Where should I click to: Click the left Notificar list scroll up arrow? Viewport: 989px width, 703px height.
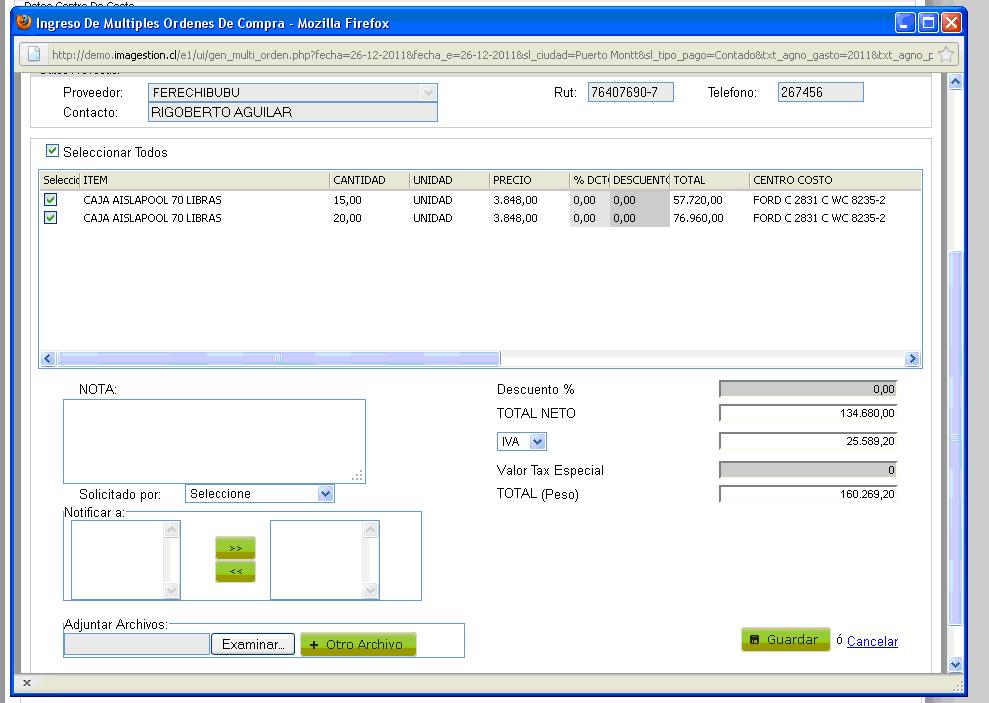pyautogui.click(x=171, y=530)
